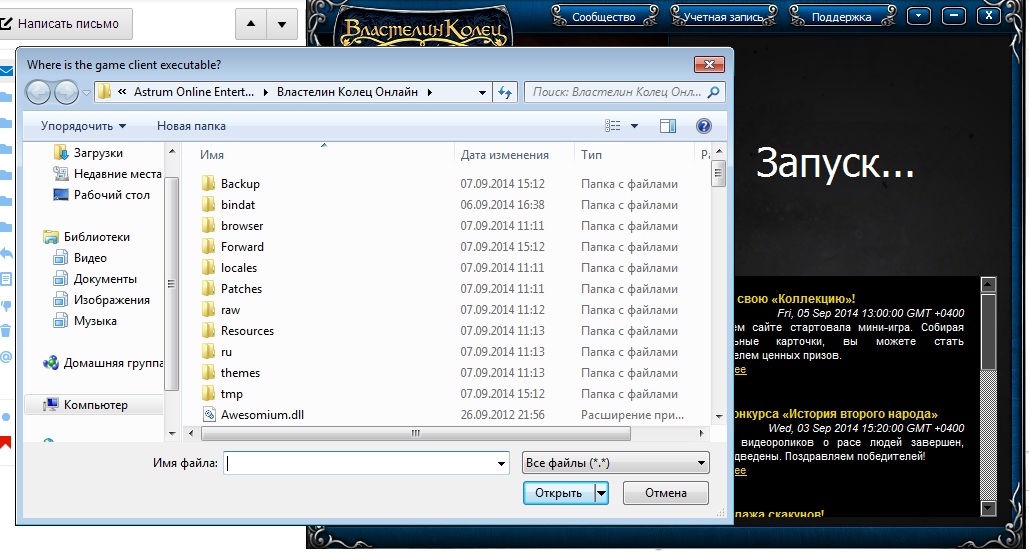This screenshot has height=554, width=1029.
Task: Open the file name history dropdown
Action: pos(501,464)
